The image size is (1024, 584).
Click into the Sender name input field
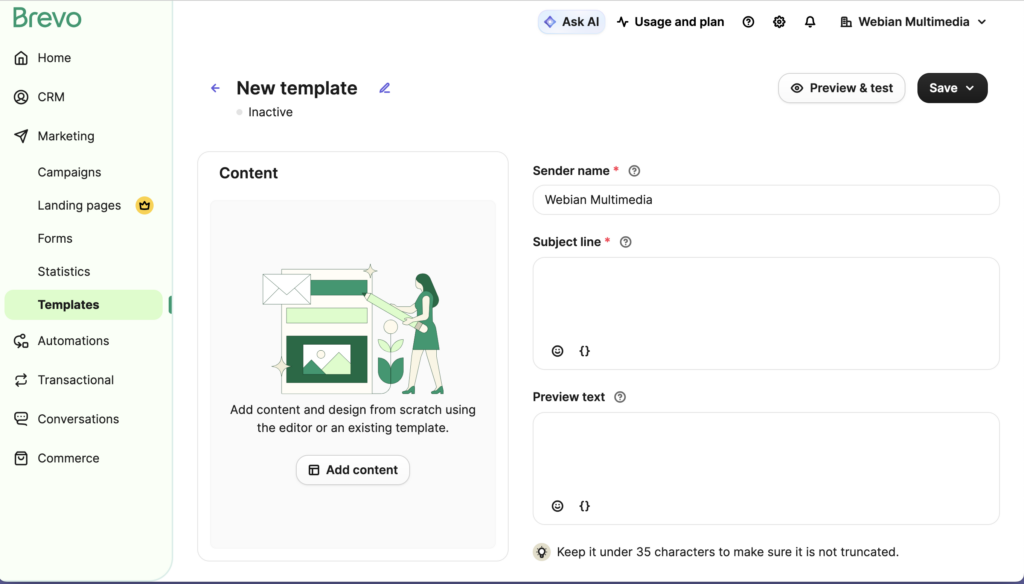pos(765,200)
